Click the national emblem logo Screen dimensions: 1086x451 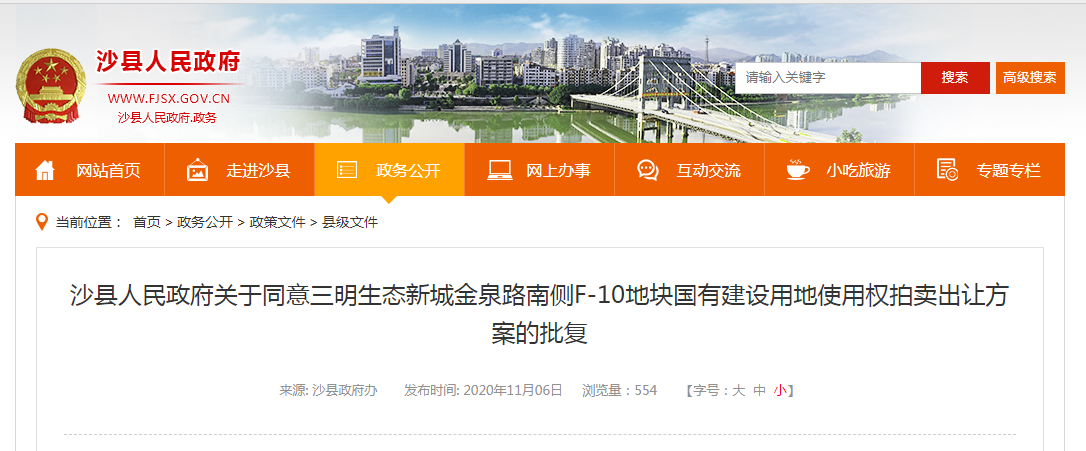pos(50,86)
